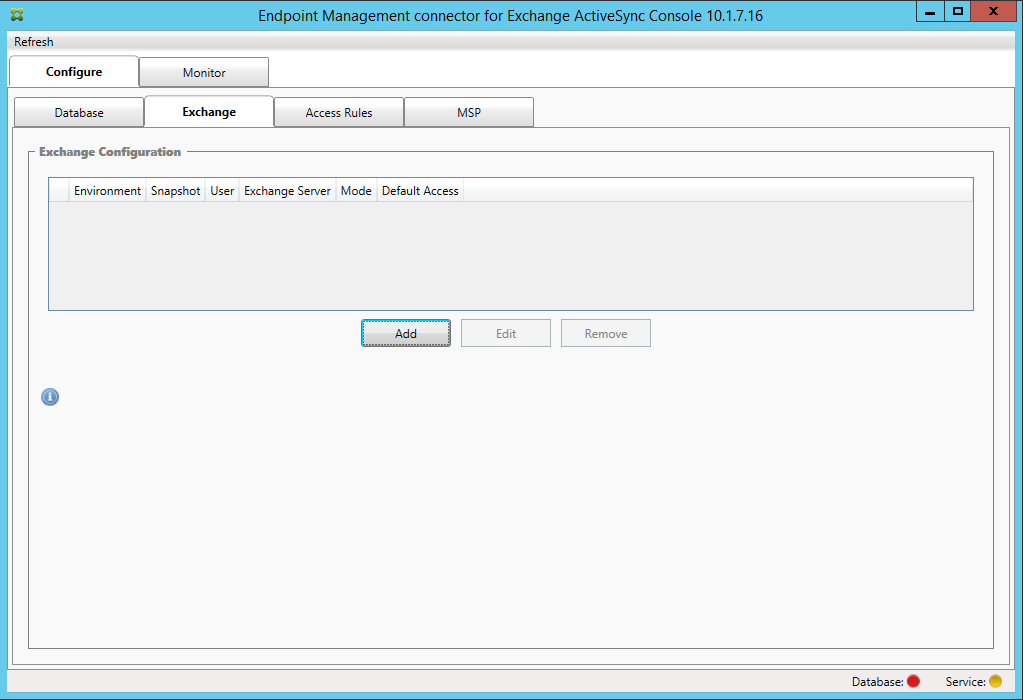Click the application logo in title bar
Viewport: 1023px width, 700px height.
(x=17, y=15)
